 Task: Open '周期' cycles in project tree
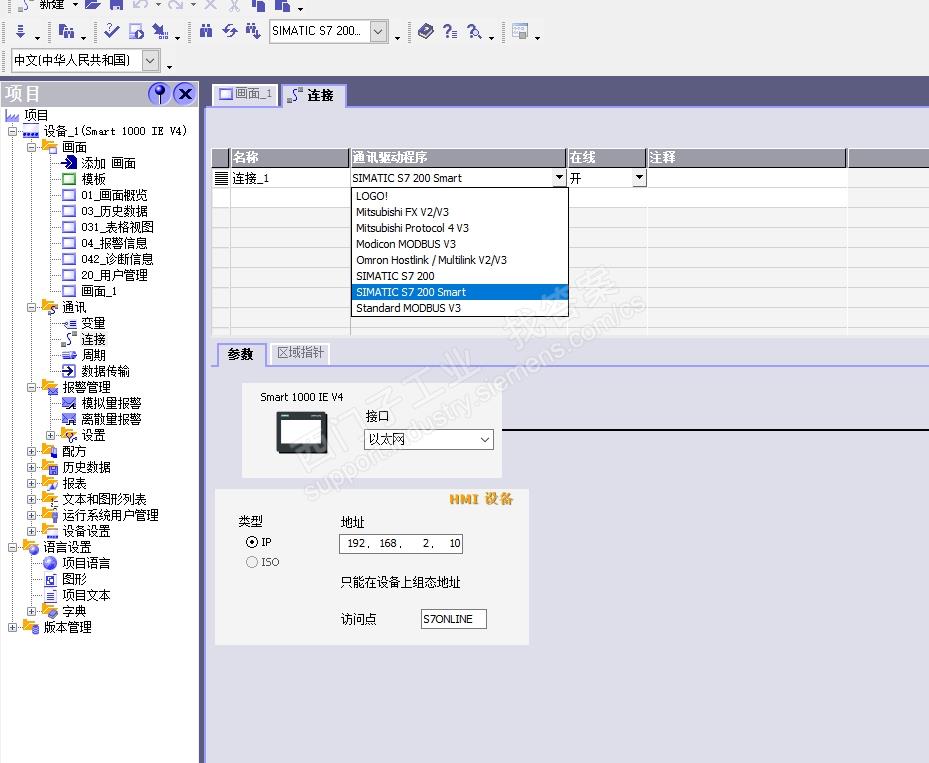93,355
